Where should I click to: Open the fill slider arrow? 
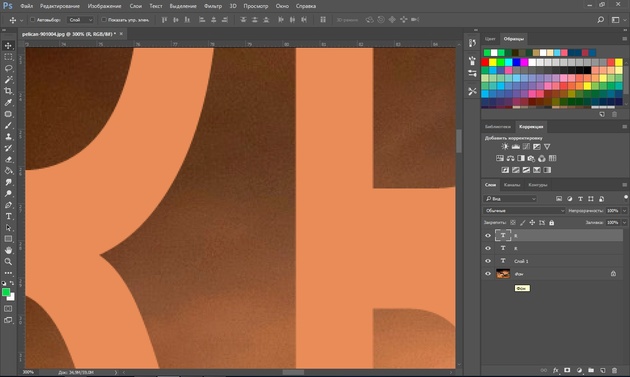click(624, 222)
